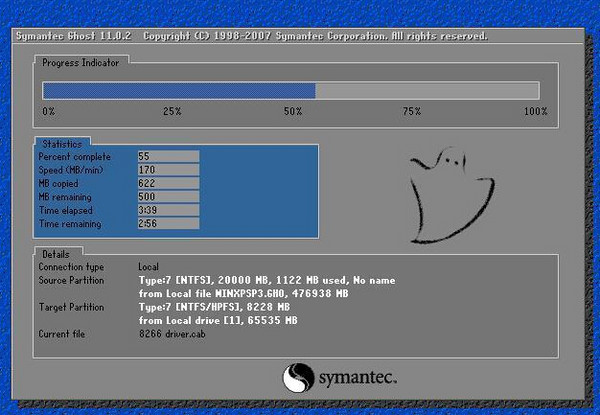This screenshot has height=415, width=600.
Task: Click the Ghost mascot drawing
Action: point(452,195)
